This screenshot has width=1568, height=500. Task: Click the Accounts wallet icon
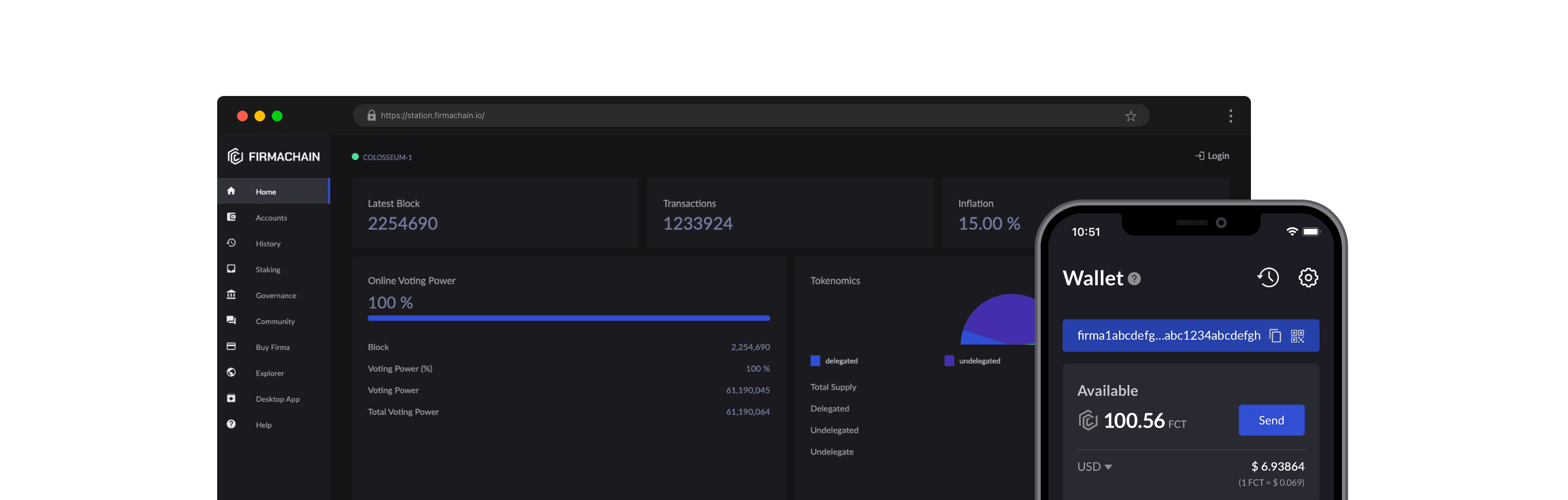(x=231, y=217)
